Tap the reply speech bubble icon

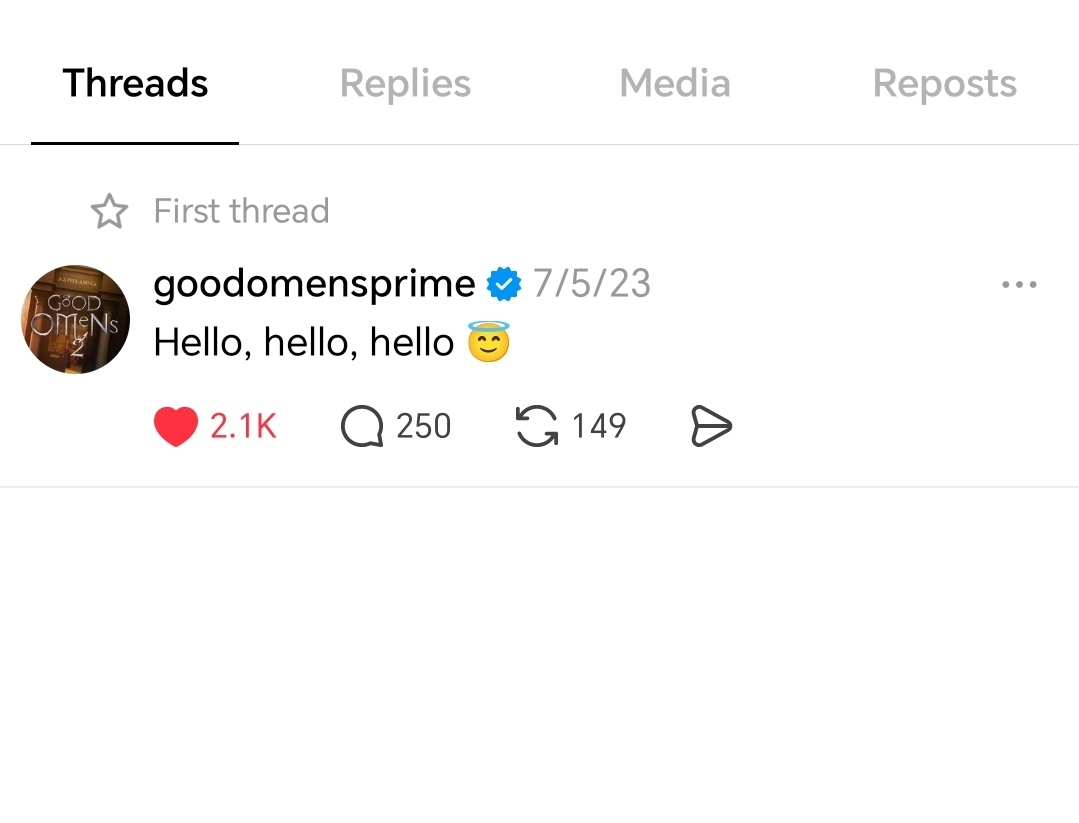[361, 427]
